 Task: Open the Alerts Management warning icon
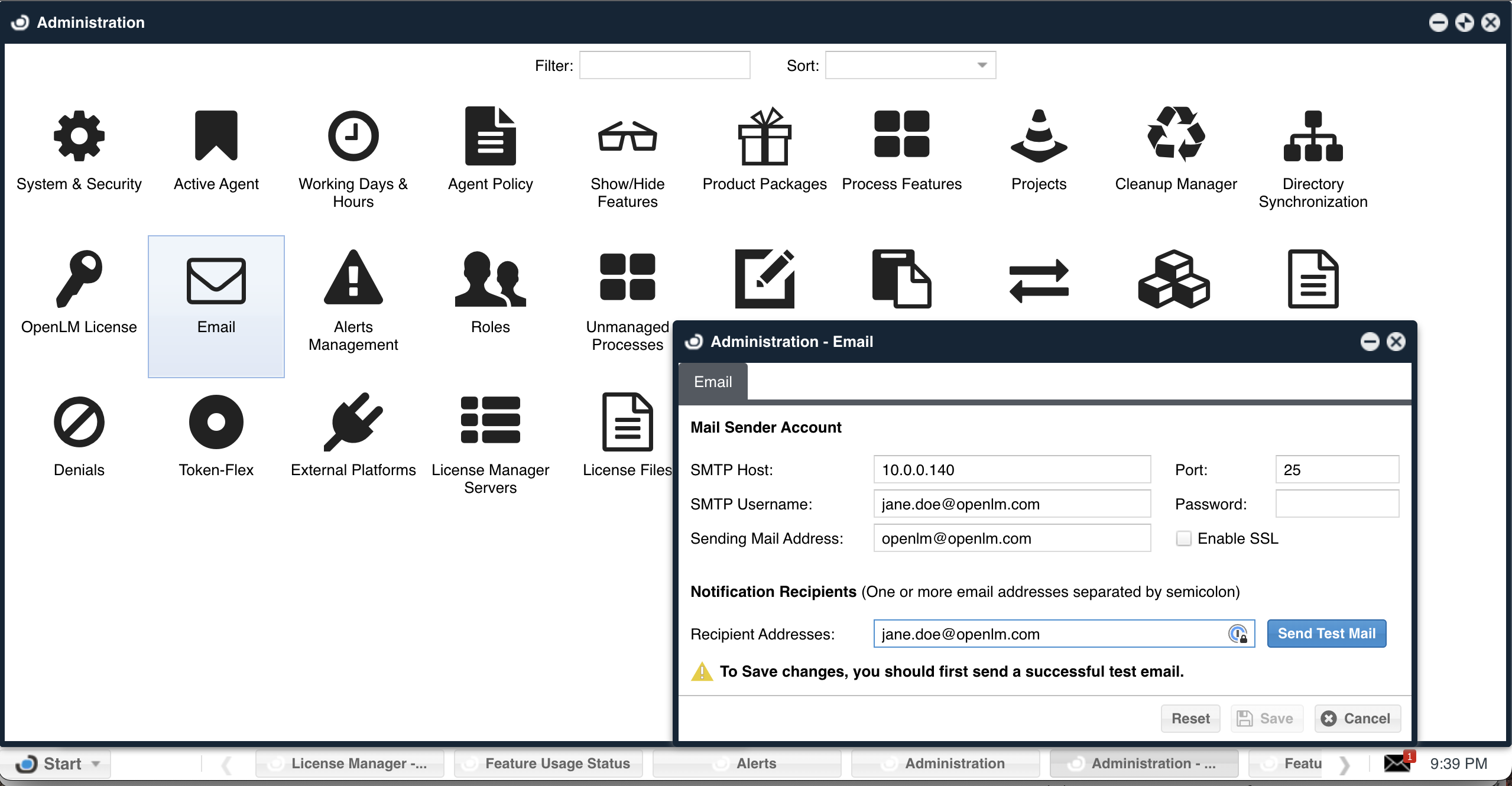(353, 278)
